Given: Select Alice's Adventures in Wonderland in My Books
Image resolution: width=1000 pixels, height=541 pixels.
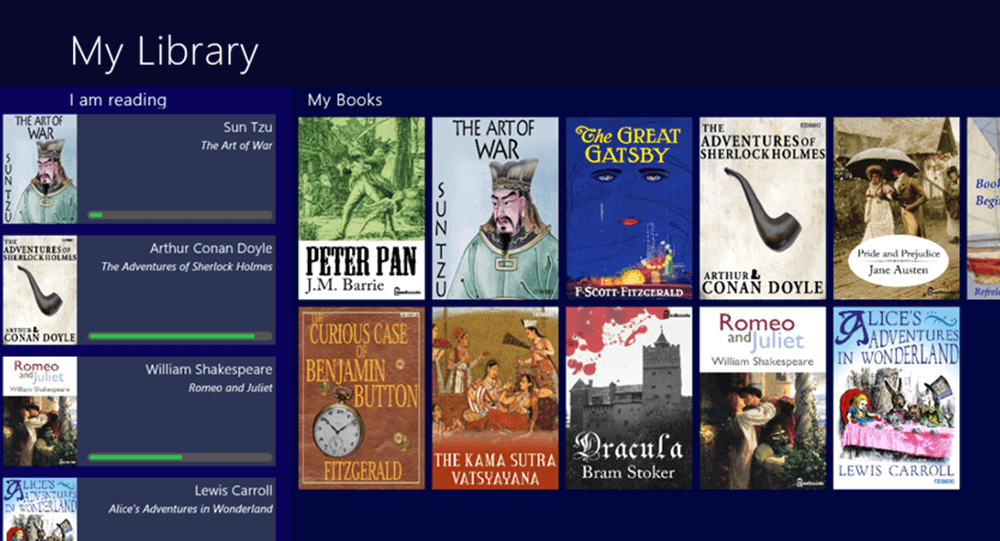Looking at the screenshot, I should (x=896, y=398).
